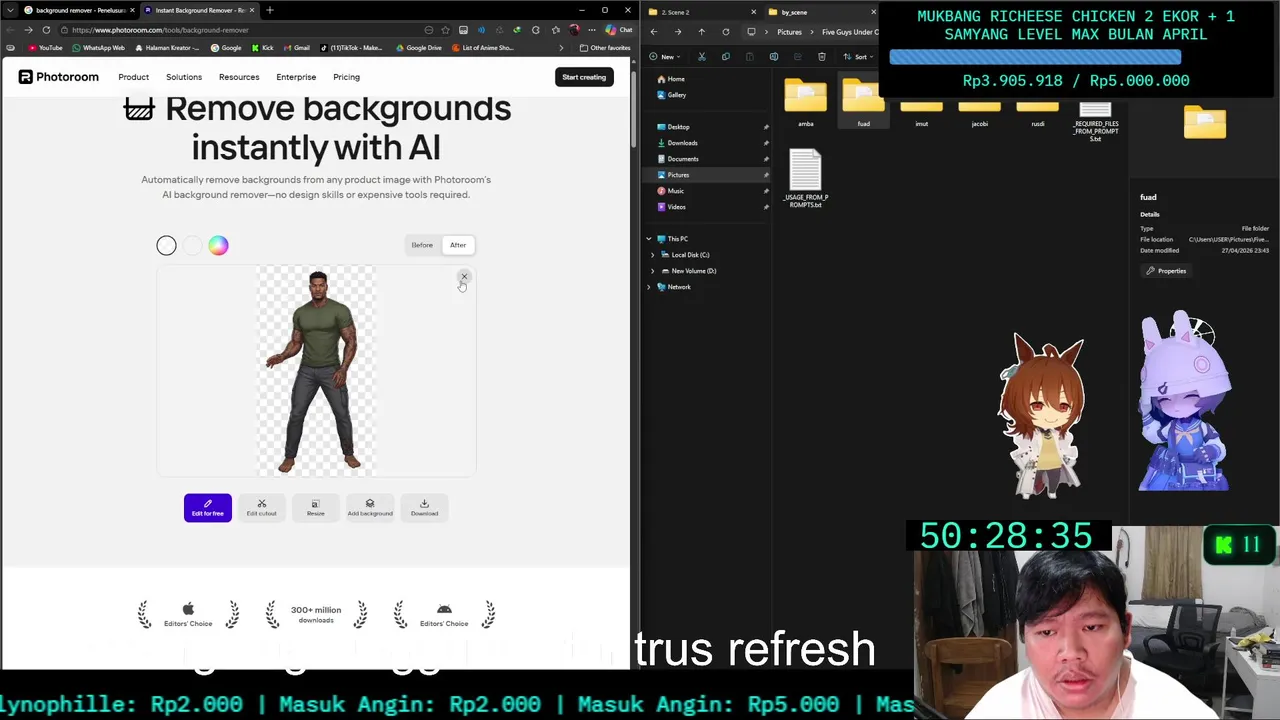
Task: Select '2. Scene 2' File Explorer tab
Action: pyautogui.click(x=700, y=12)
